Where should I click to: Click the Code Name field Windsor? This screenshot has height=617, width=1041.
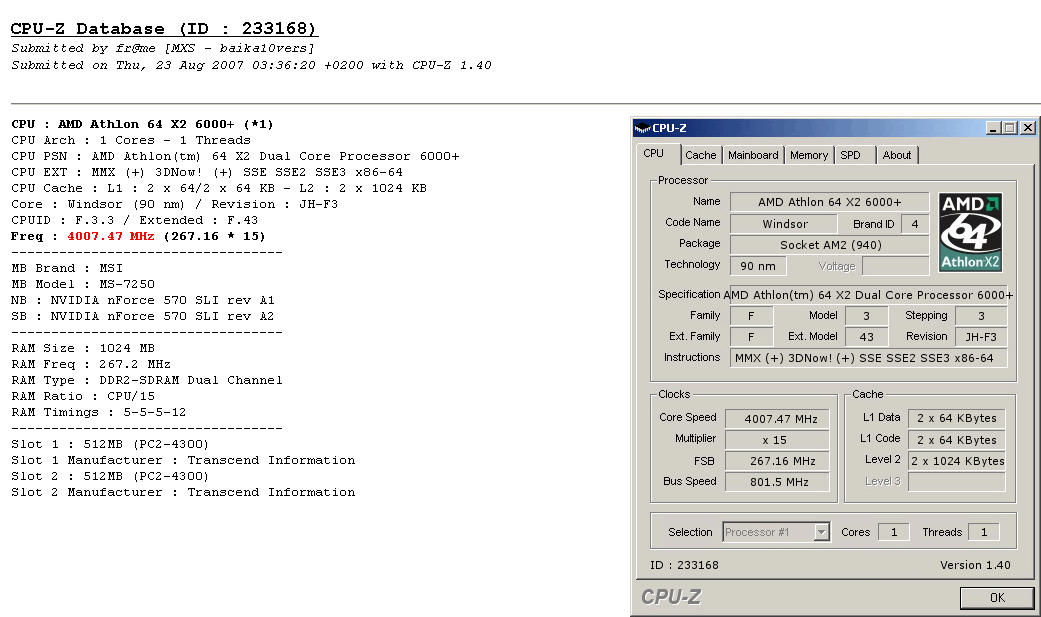click(x=785, y=224)
